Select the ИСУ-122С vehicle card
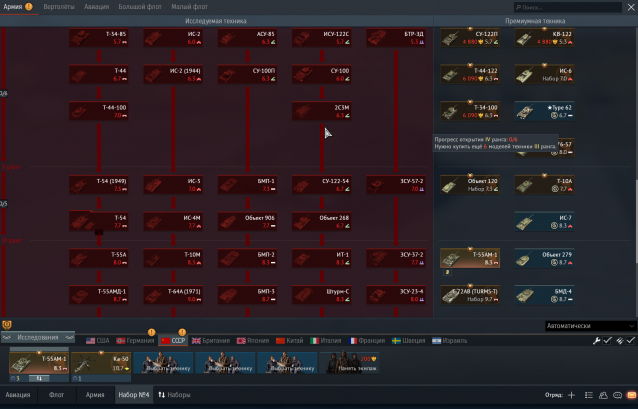Viewport: 638px width, 409px height. tap(321, 37)
